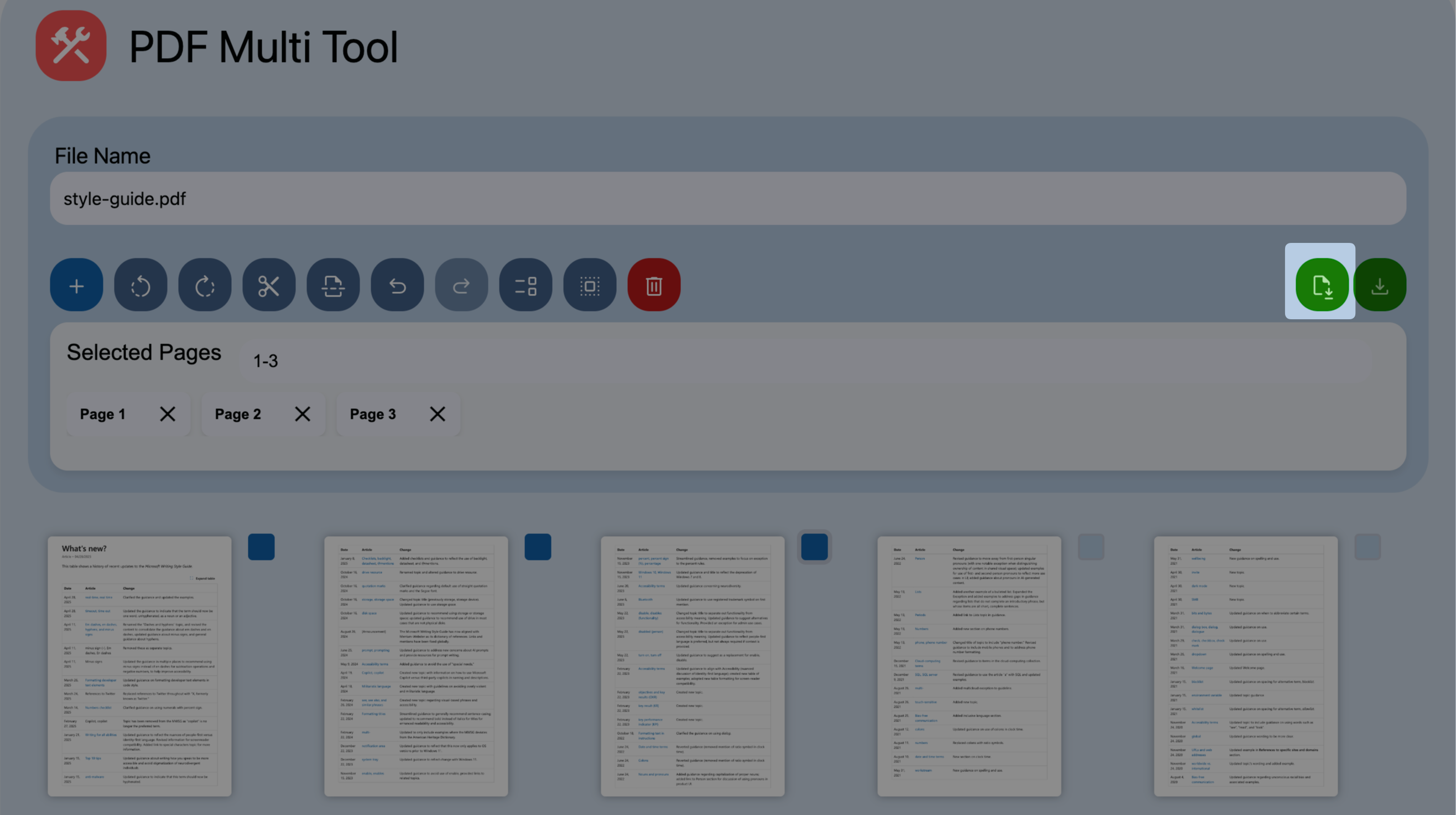The width and height of the screenshot is (1456, 815).
Task: Download the PDF with the download icon
Action: pyautogui.click(x=1379, y=285)
